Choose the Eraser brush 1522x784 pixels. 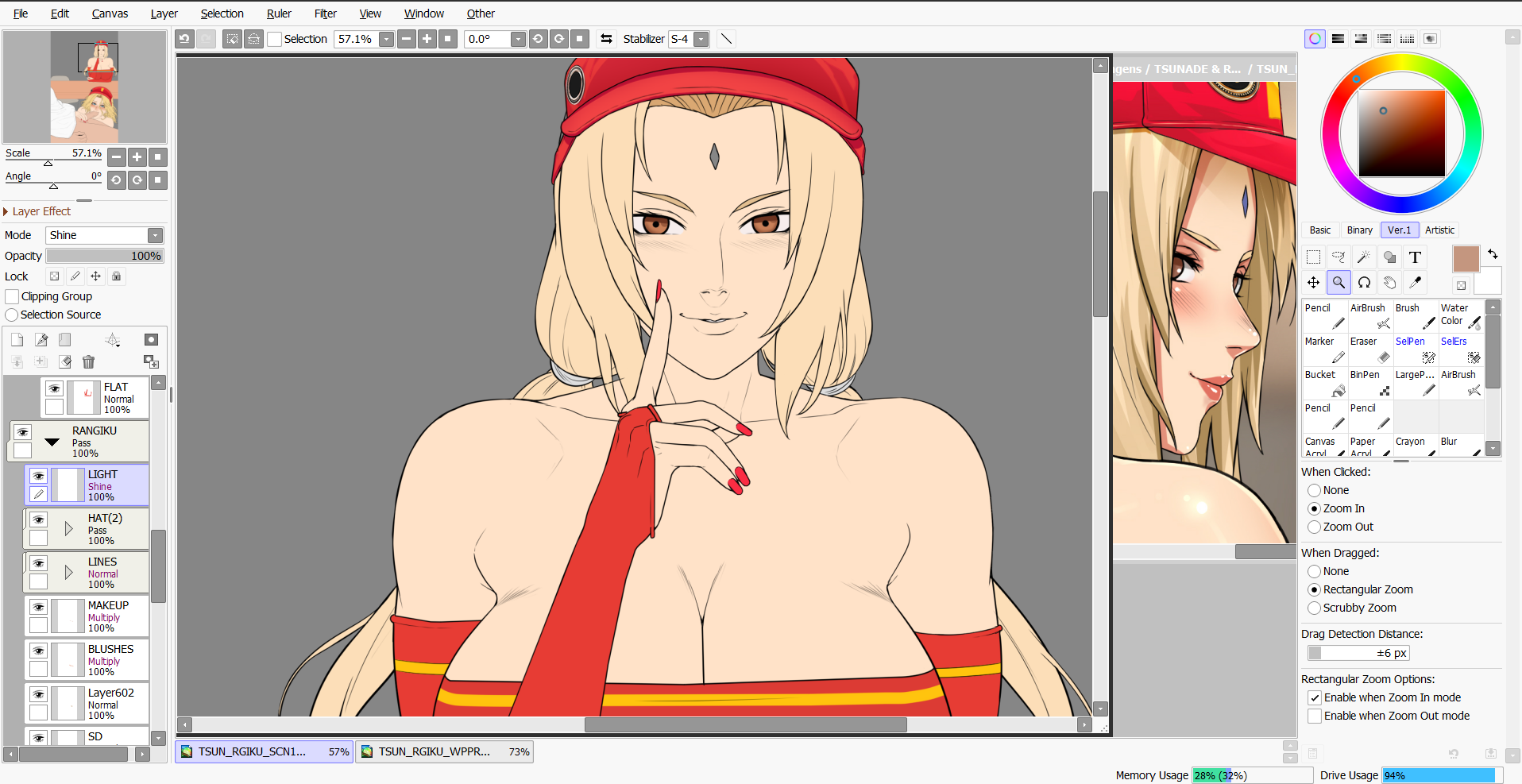pos(1370,350)
